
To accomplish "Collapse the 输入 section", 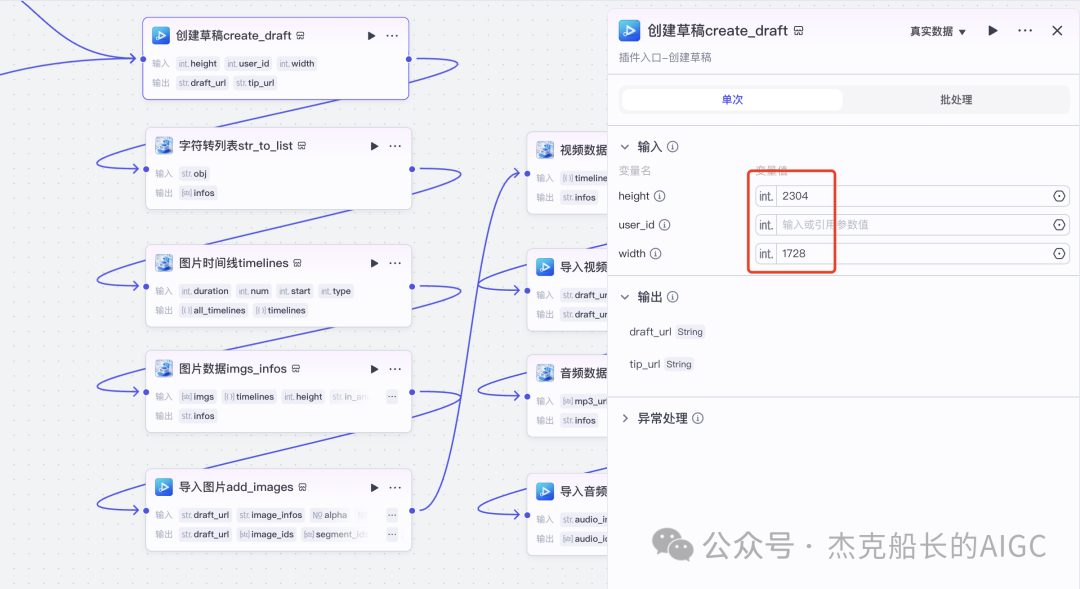I will pos(625,147).
